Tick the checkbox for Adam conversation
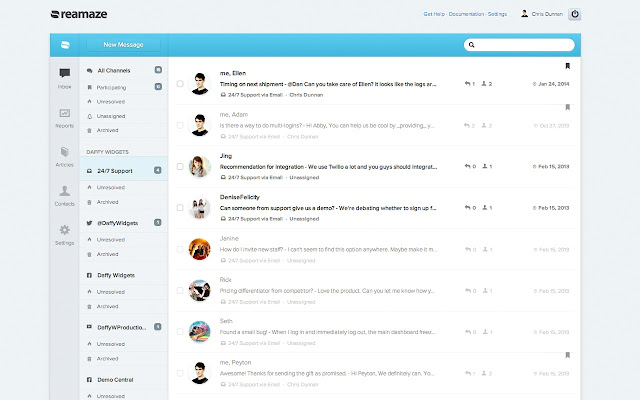The width and height of the screenshot is (640, 400). 180,125
